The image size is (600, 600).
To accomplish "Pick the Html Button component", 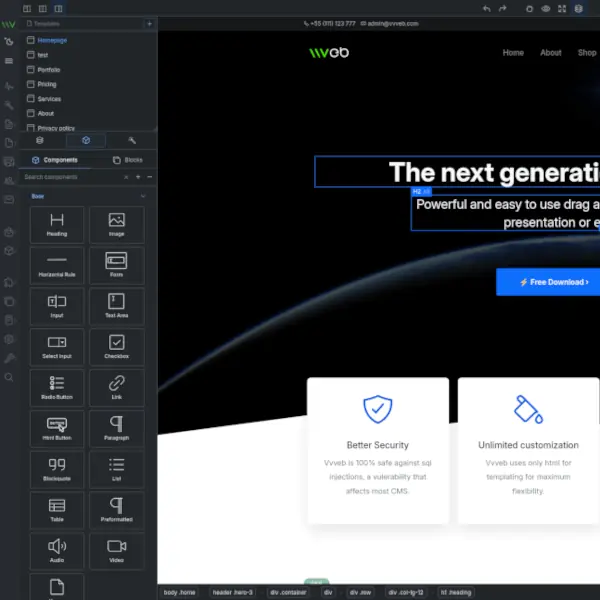I will coord(57,429).
